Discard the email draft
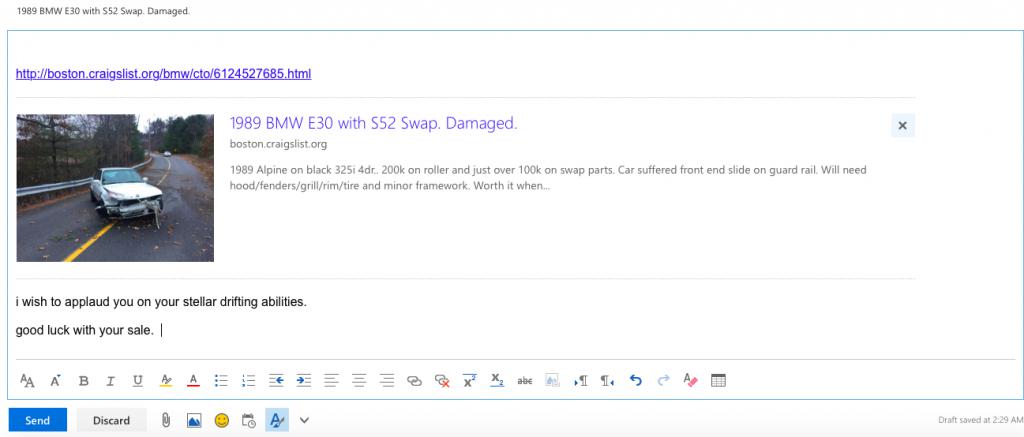Viewport: 1024px width, 437px height. (111, 421)
